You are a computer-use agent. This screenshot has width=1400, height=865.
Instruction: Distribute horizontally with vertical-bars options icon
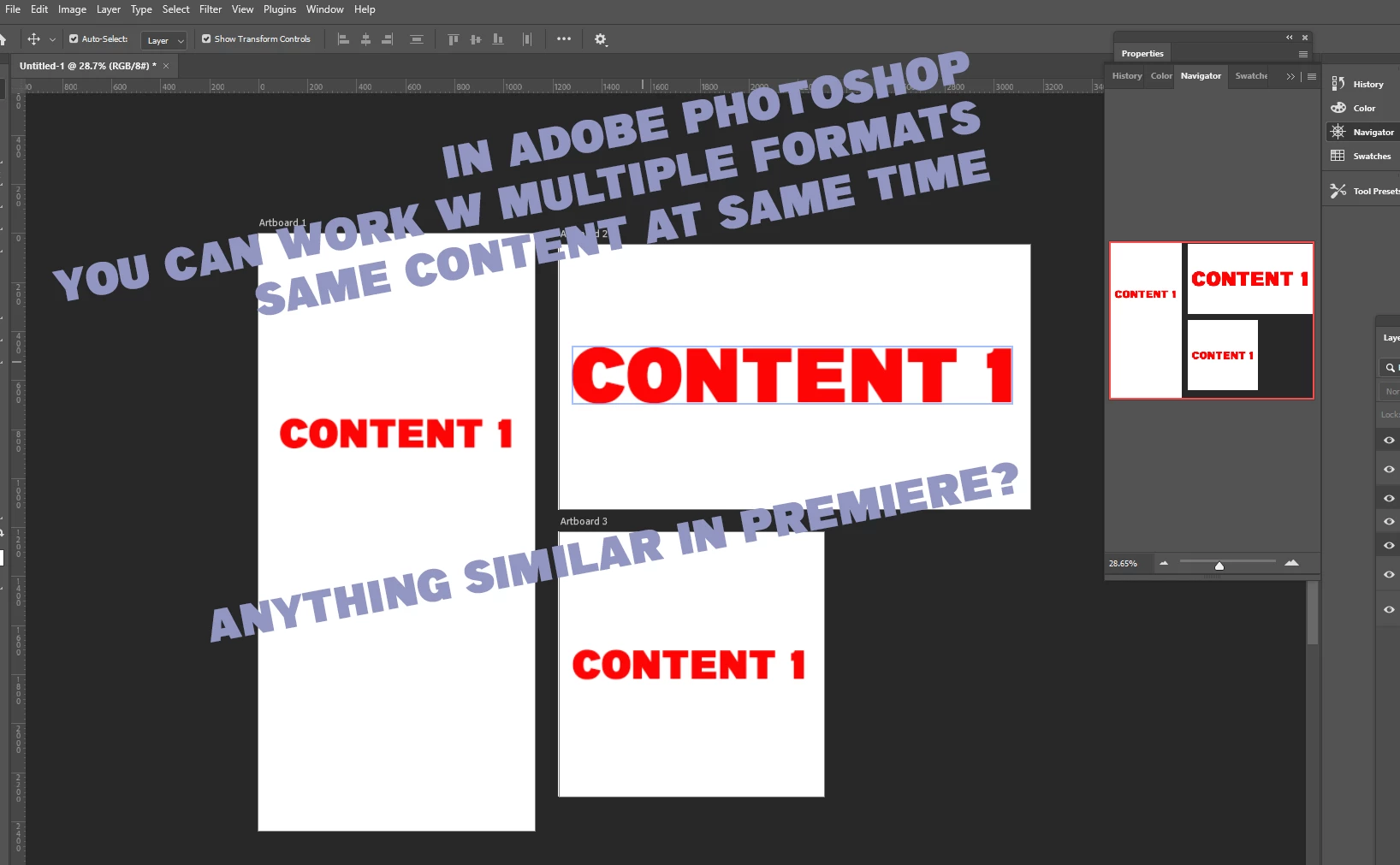point(527,39)
